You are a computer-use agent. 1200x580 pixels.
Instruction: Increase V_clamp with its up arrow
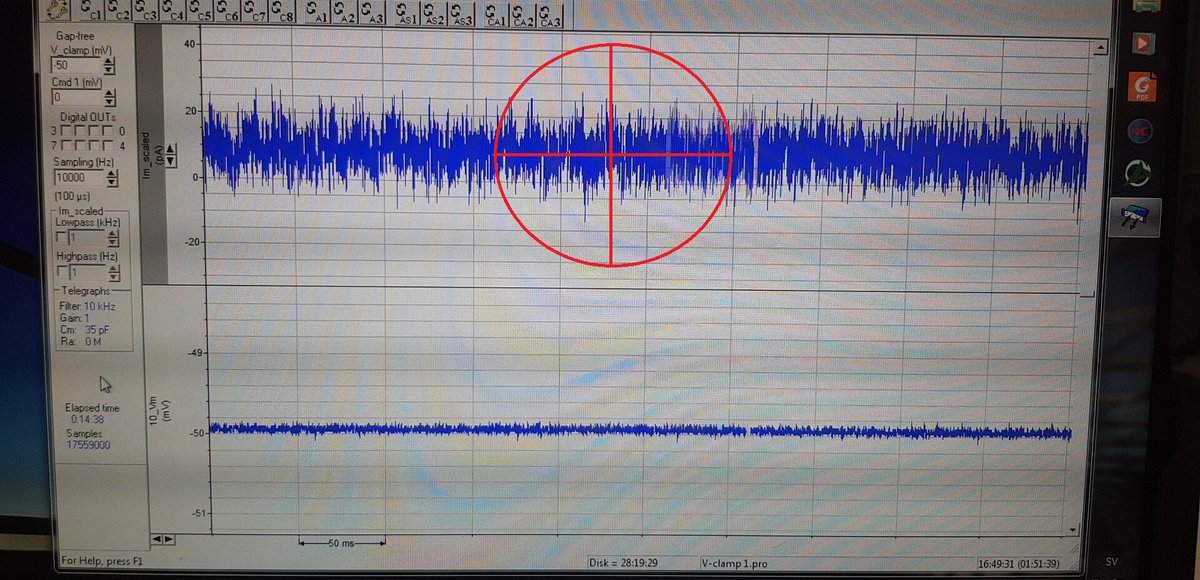click(109, 61)
